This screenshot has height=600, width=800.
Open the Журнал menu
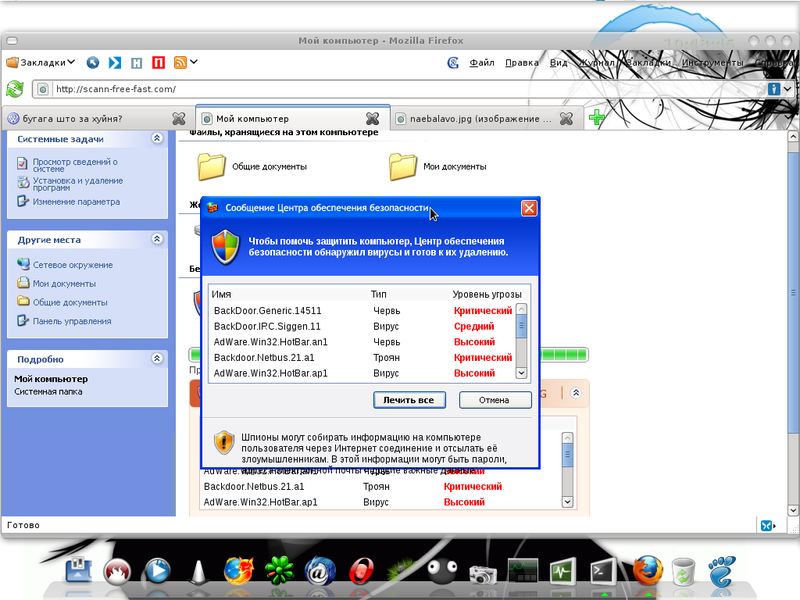point(596,62)
